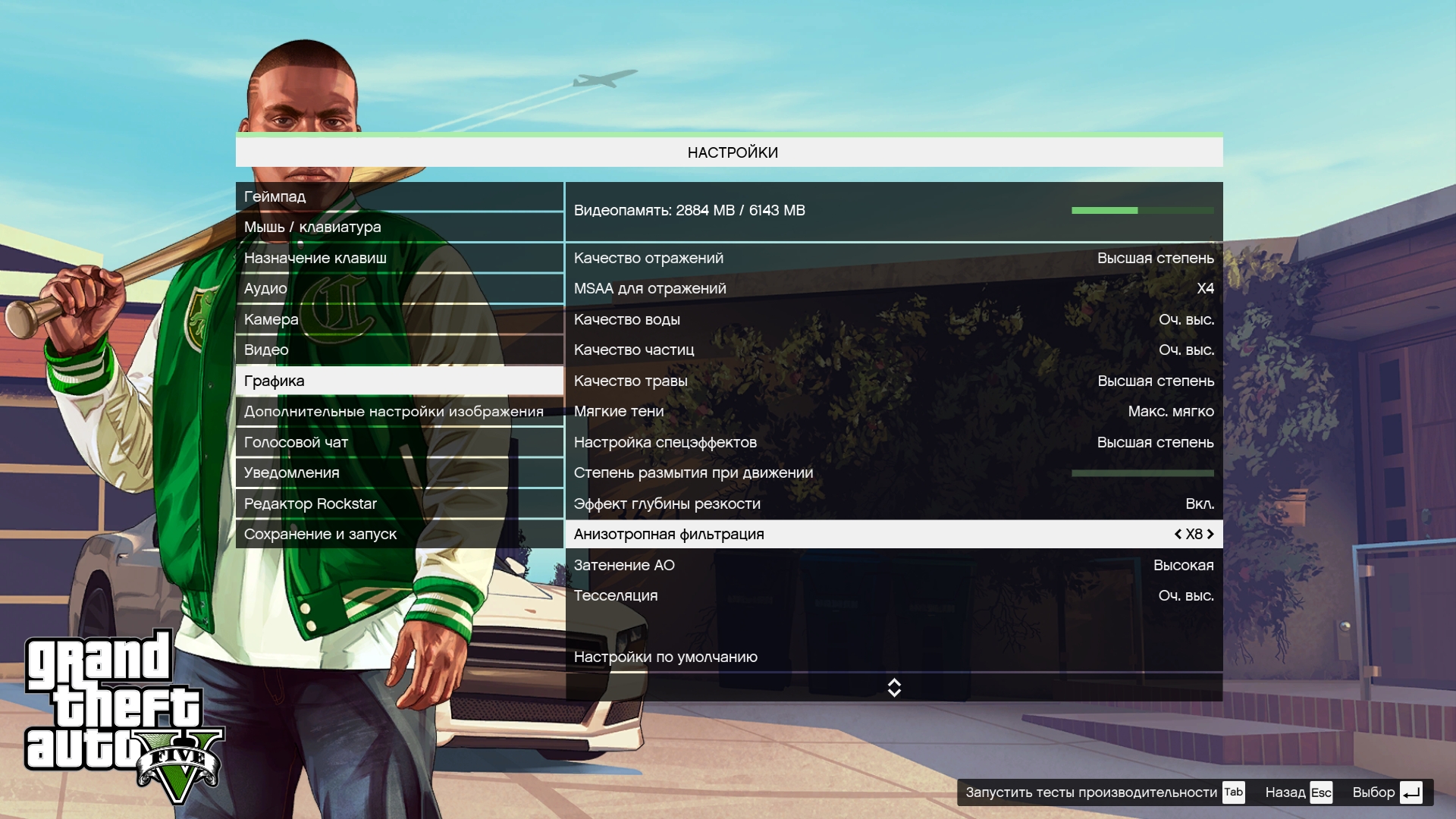Image resolution: width=1456 pixels, height=819 pixels.
Task: Click the left arrow beside X8
Action: [1178, 534]
